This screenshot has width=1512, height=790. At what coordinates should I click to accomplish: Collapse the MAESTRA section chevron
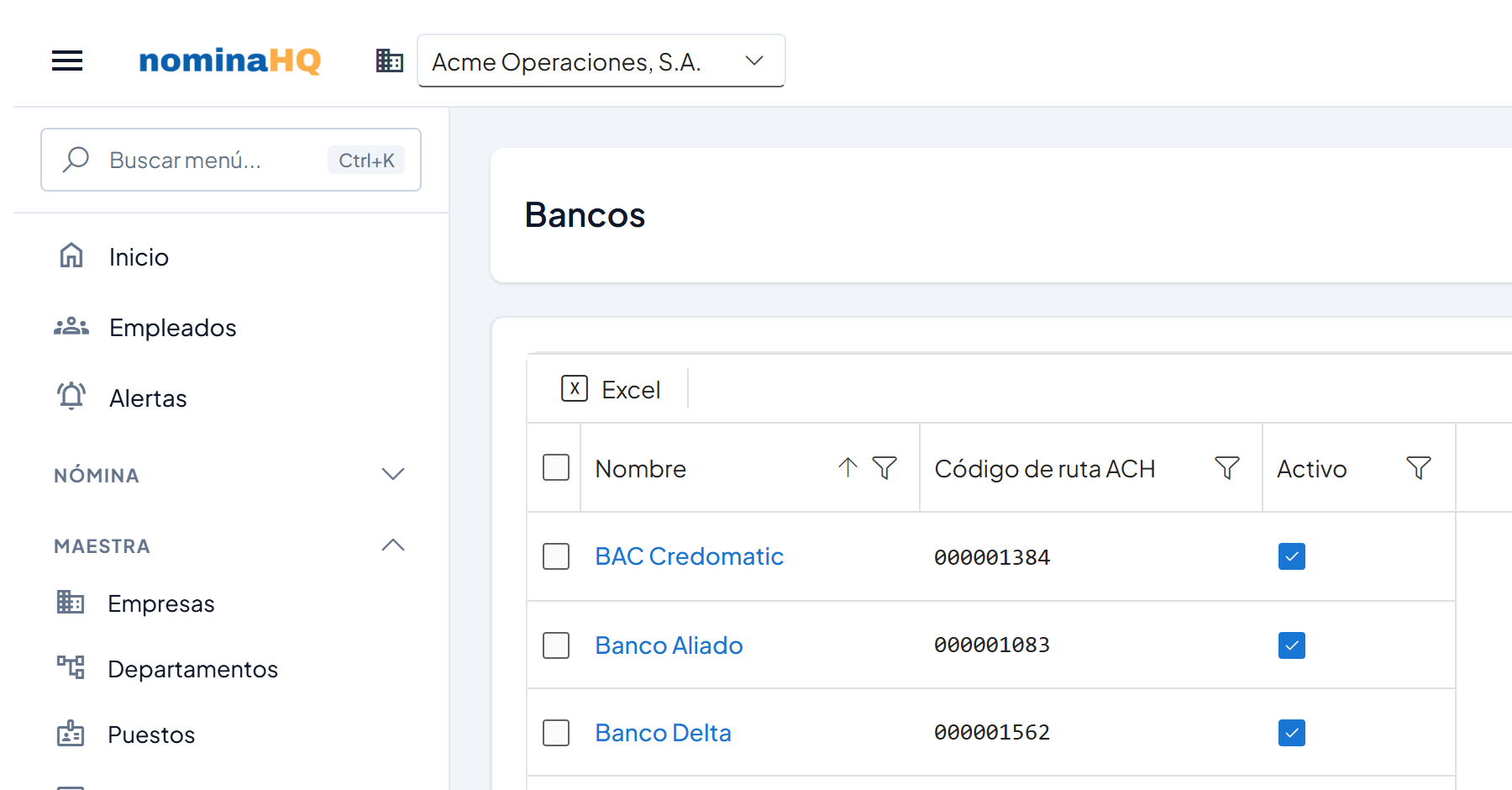point(393,545)
